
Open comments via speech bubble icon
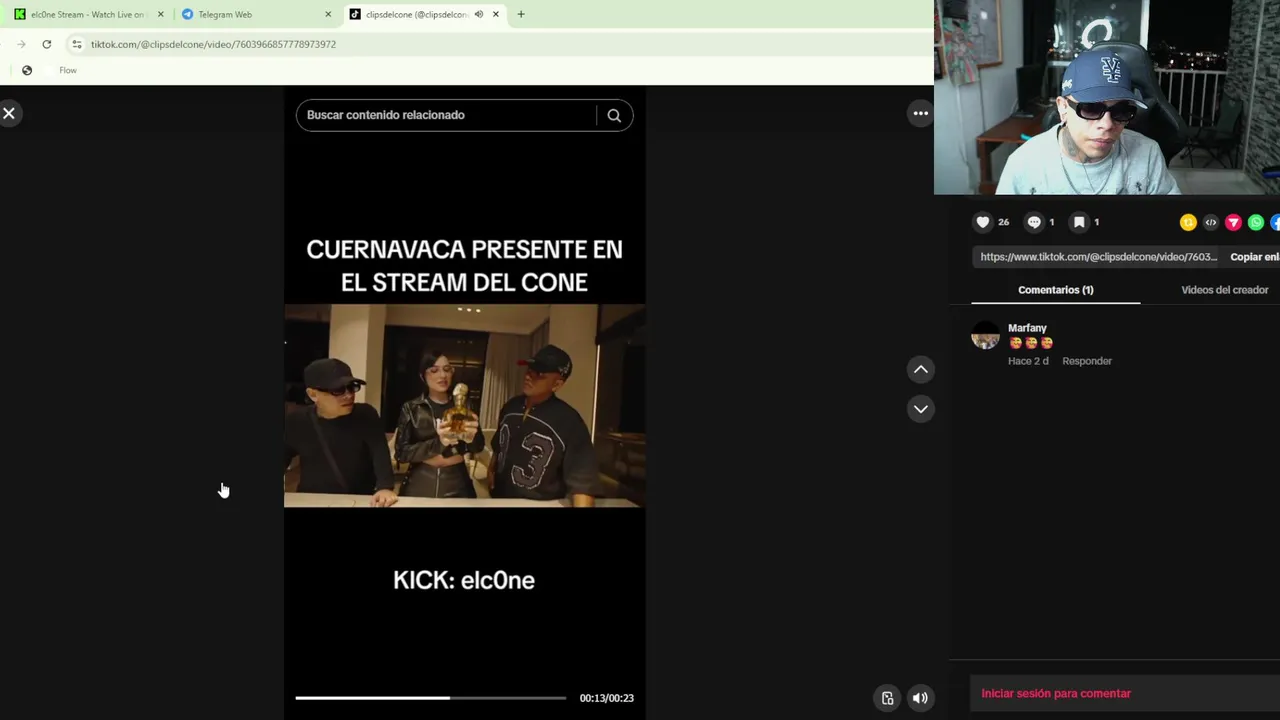coord(1034,222)
